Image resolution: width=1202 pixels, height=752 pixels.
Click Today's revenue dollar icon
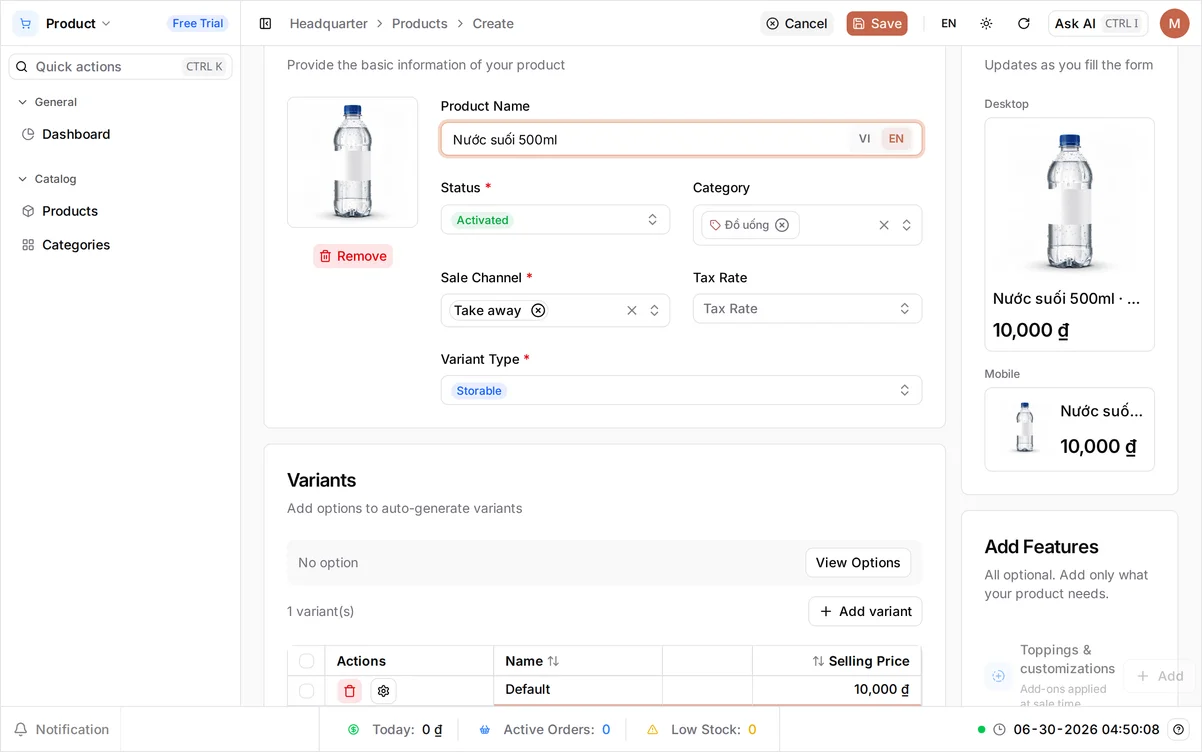click(x=354, y=730)
